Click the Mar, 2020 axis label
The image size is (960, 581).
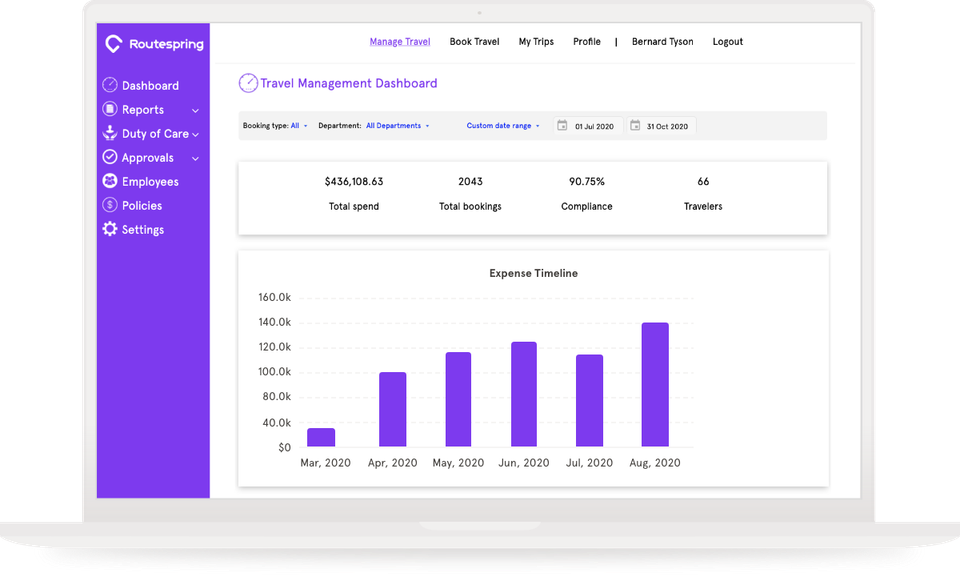[x=325, y=463]
